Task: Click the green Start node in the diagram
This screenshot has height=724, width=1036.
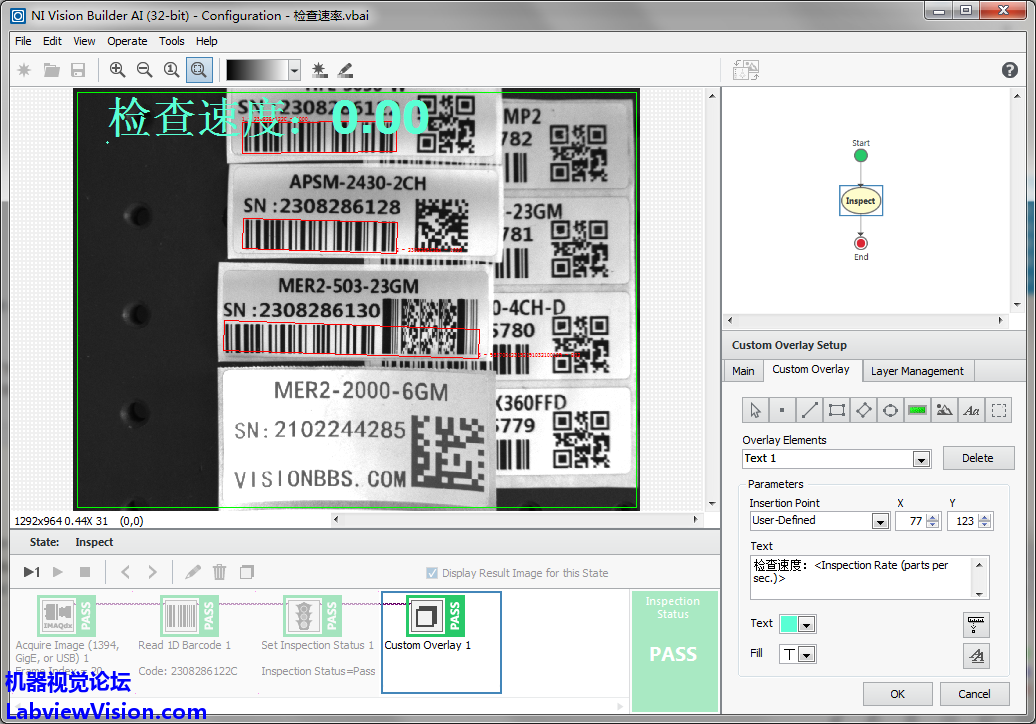Action: coord(860,156)
